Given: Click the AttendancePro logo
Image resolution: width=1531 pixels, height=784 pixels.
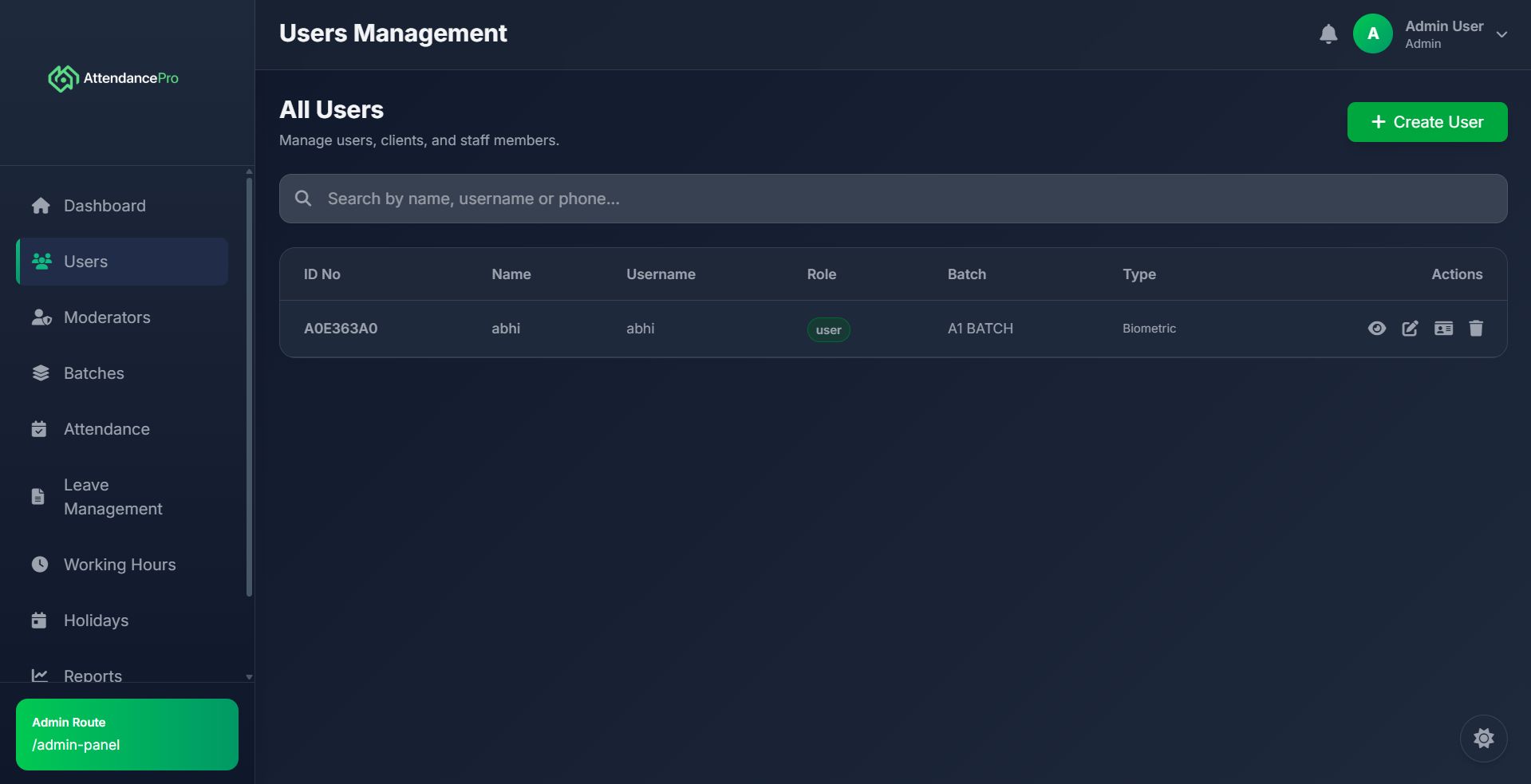Looking at the screenshot, I should click(113, 78).
